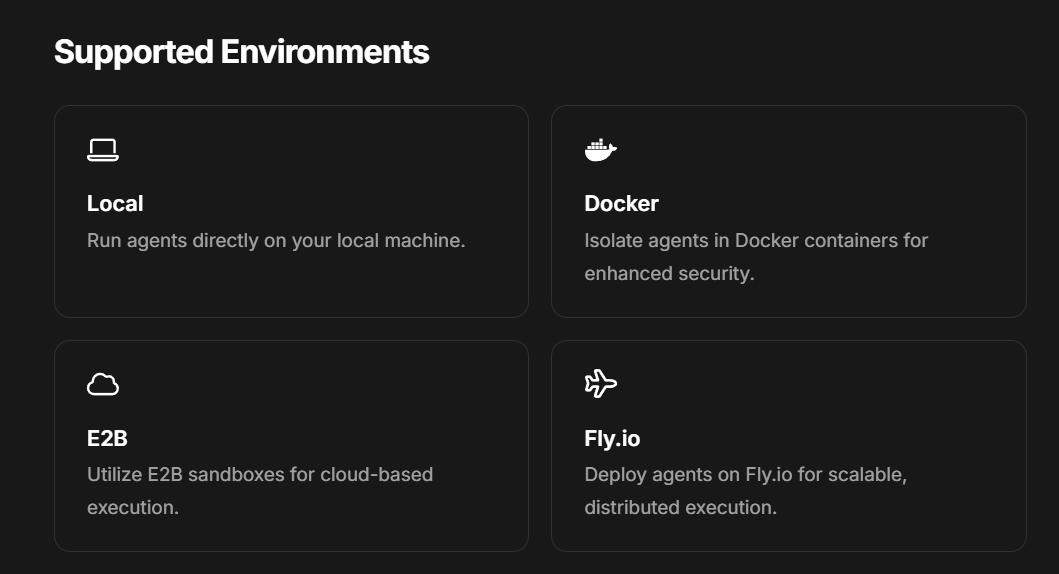
Task: Choose the E2B title
Action: [107, 438]
